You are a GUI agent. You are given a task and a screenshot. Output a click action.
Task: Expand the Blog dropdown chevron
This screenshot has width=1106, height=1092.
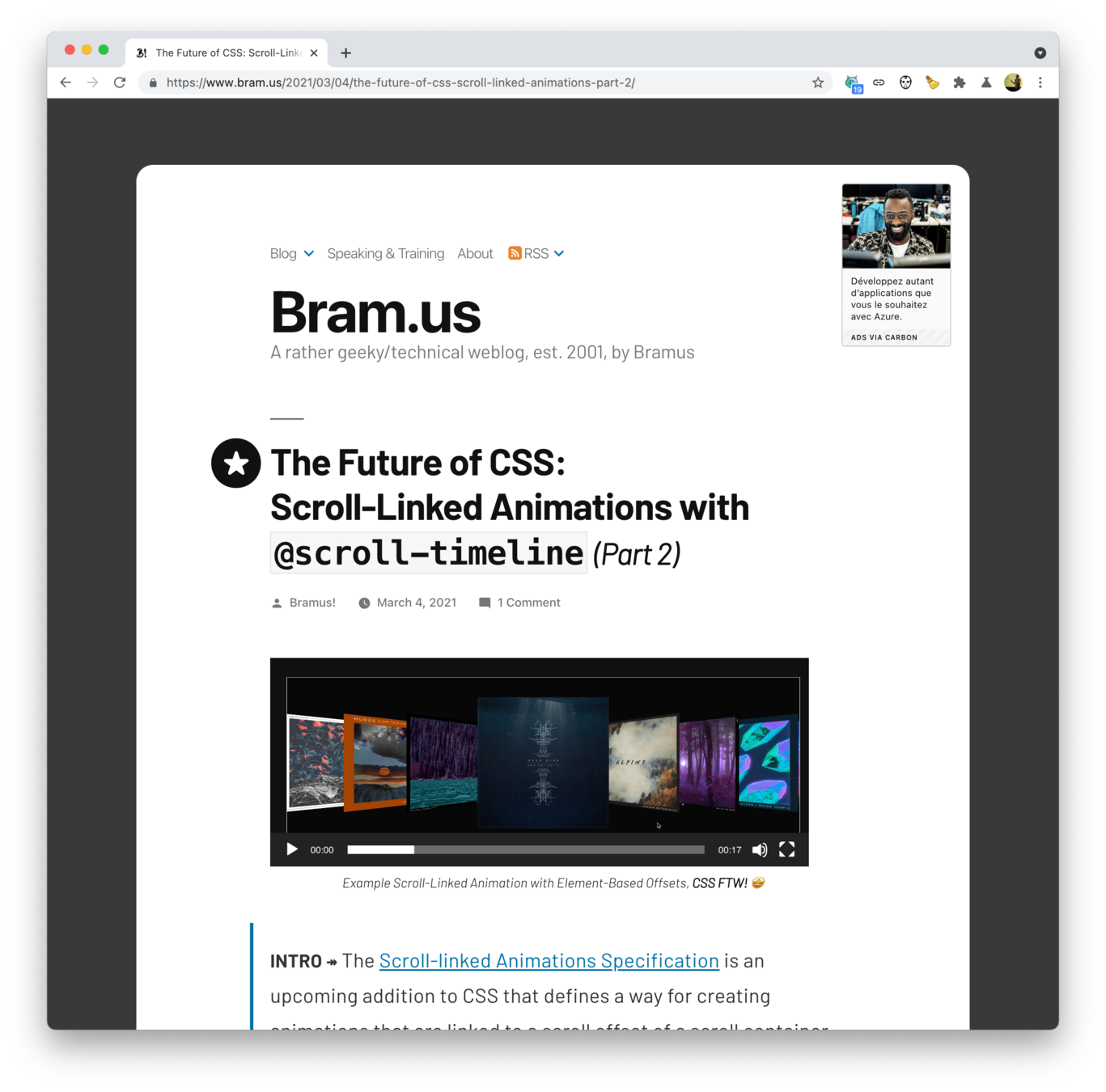click(x=309, y=253)
